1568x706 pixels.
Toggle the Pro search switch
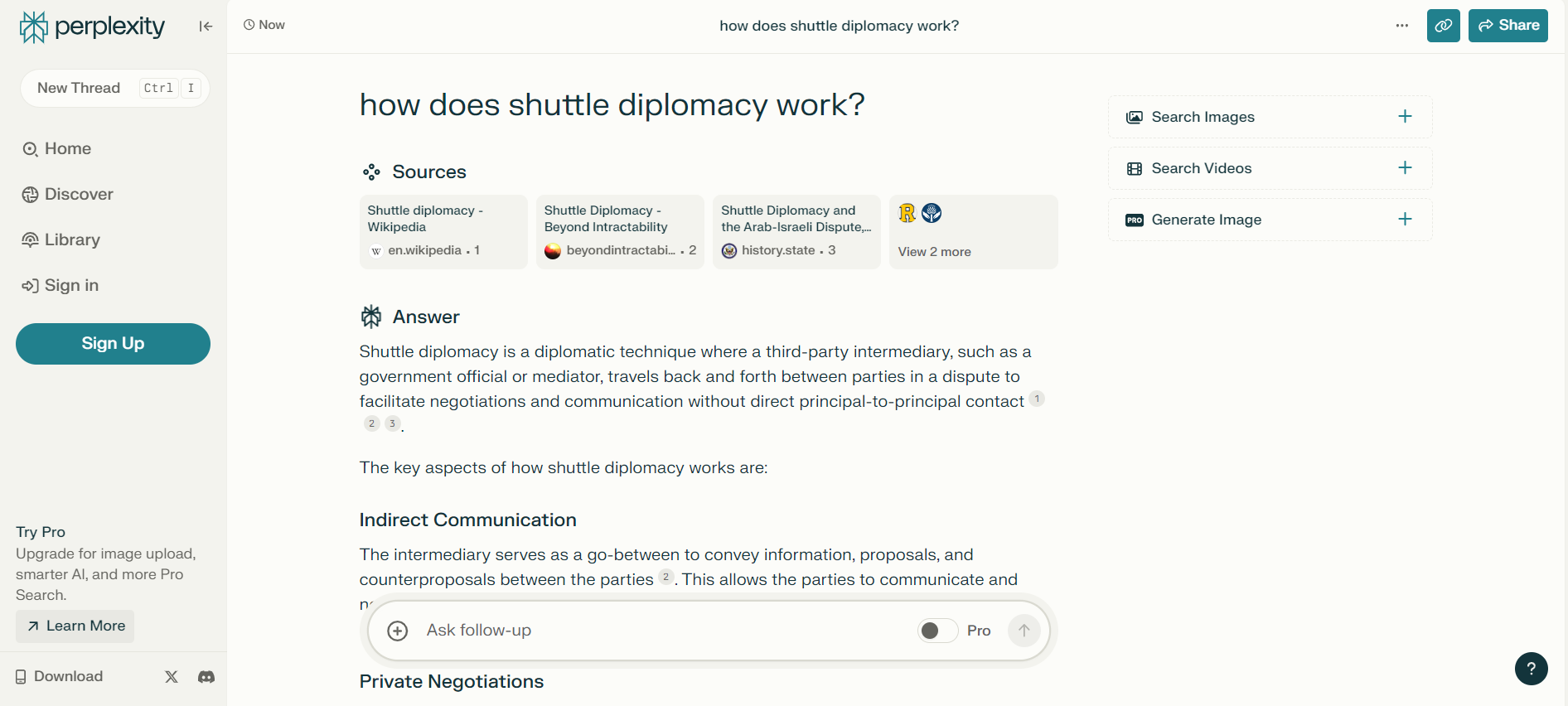coord(937,631)
